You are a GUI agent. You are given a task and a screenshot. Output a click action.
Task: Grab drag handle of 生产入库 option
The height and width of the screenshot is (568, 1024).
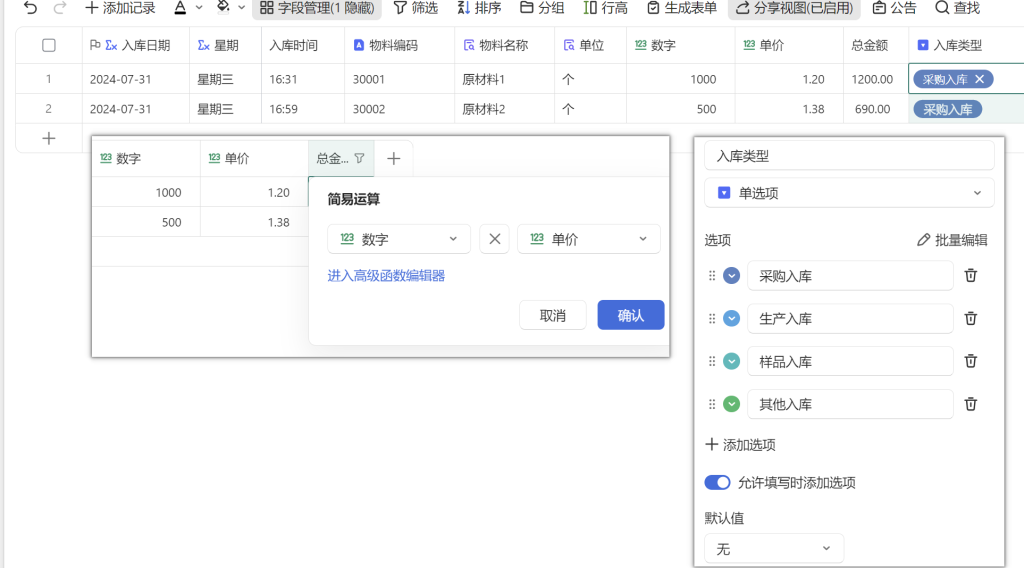coord(712,319)
